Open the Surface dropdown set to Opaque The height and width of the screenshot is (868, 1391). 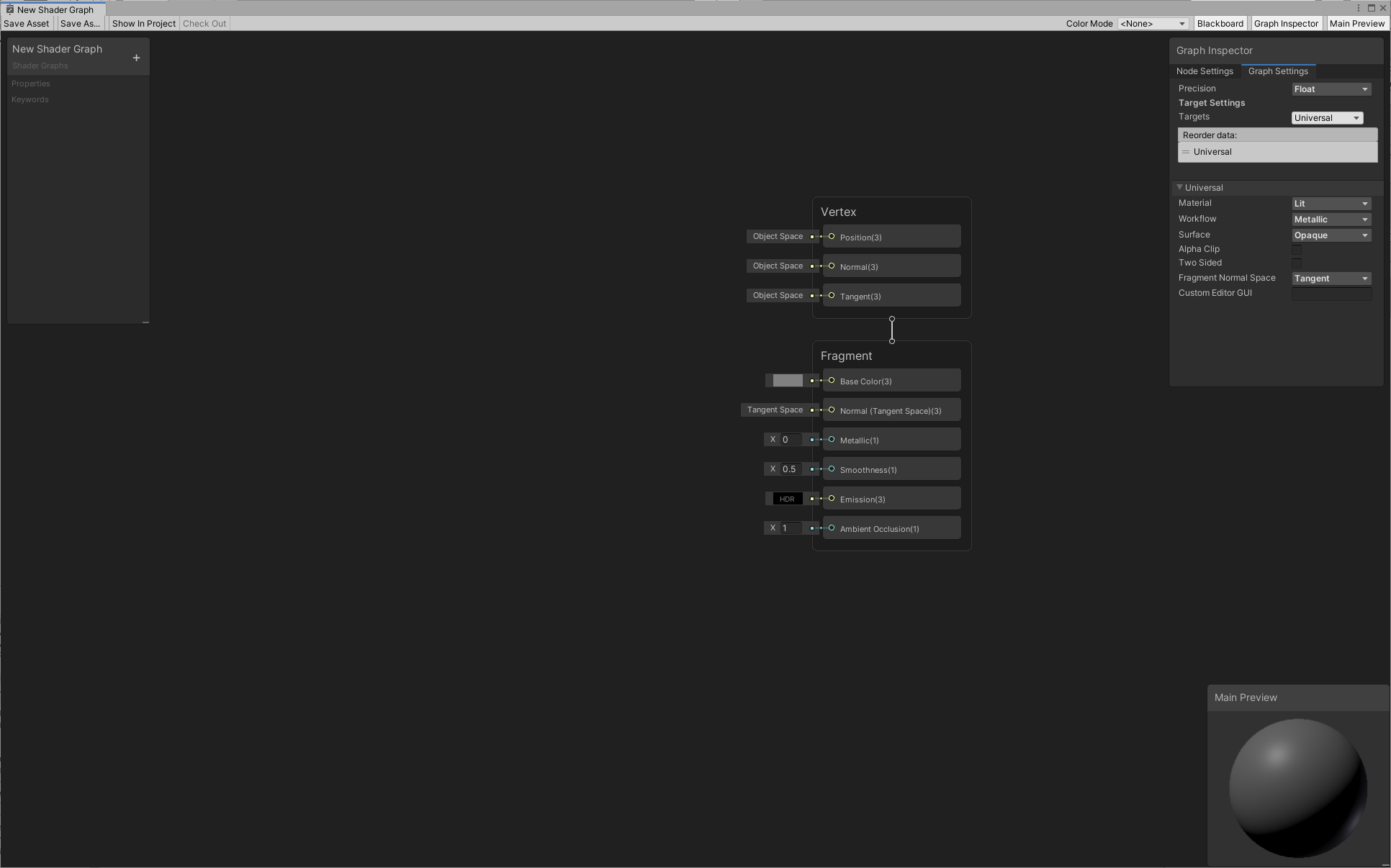click(x=1331, y=235)
